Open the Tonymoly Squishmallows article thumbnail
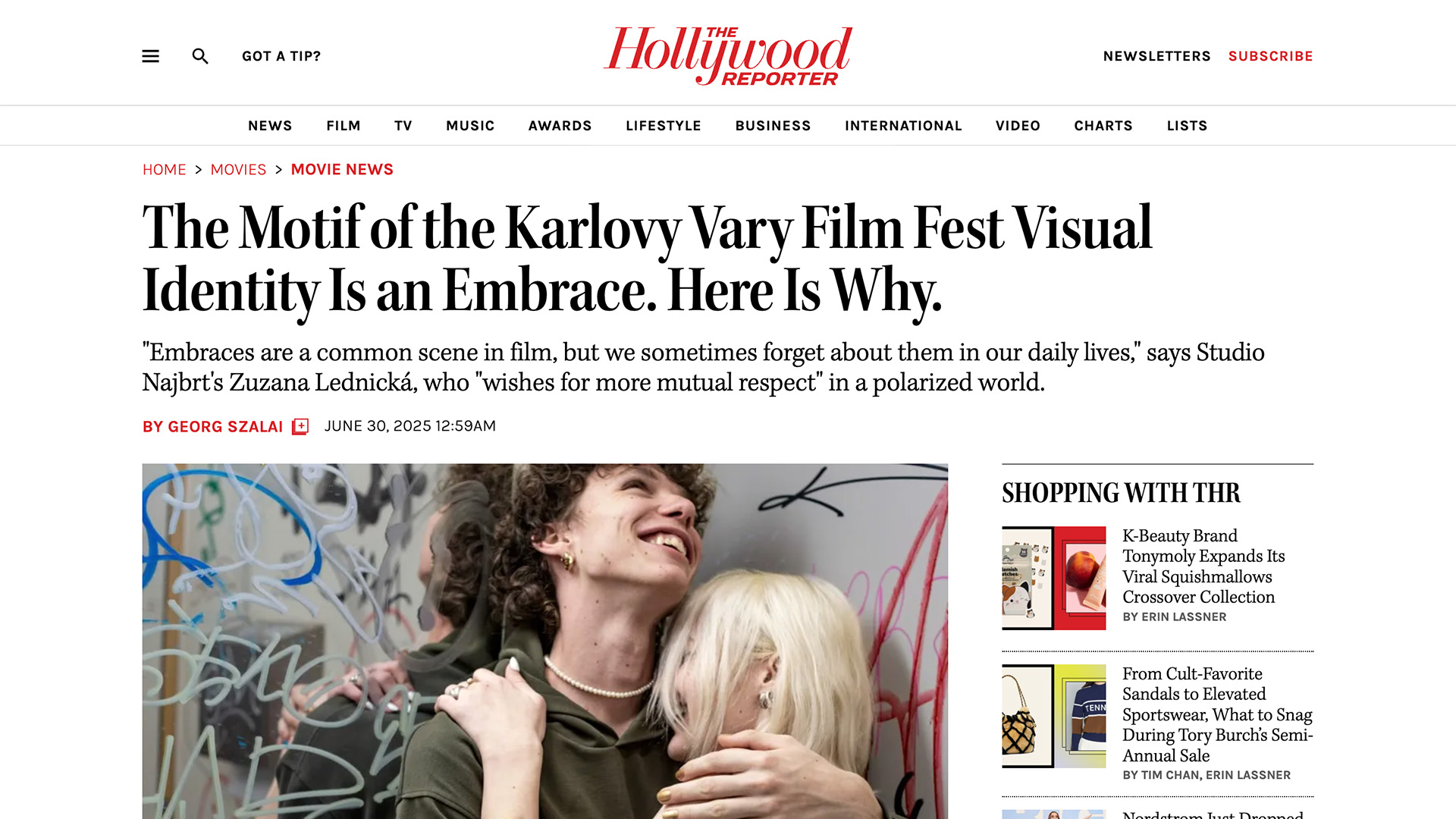 [x=1054, y=578]
